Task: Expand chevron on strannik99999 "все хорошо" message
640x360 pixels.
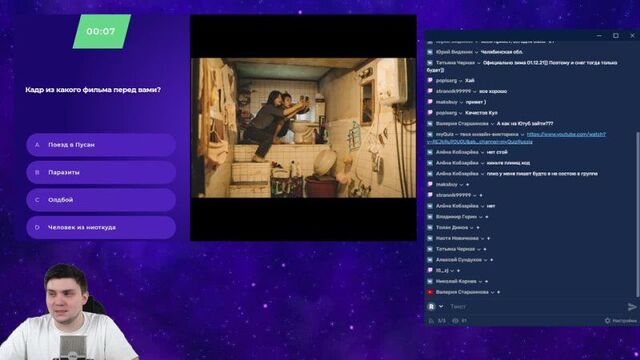Action: coord(475,91)
